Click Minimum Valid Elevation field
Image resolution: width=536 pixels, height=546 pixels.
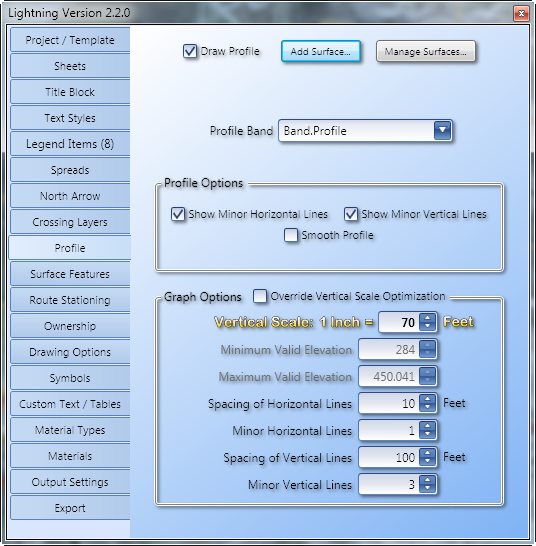point(389,349)
